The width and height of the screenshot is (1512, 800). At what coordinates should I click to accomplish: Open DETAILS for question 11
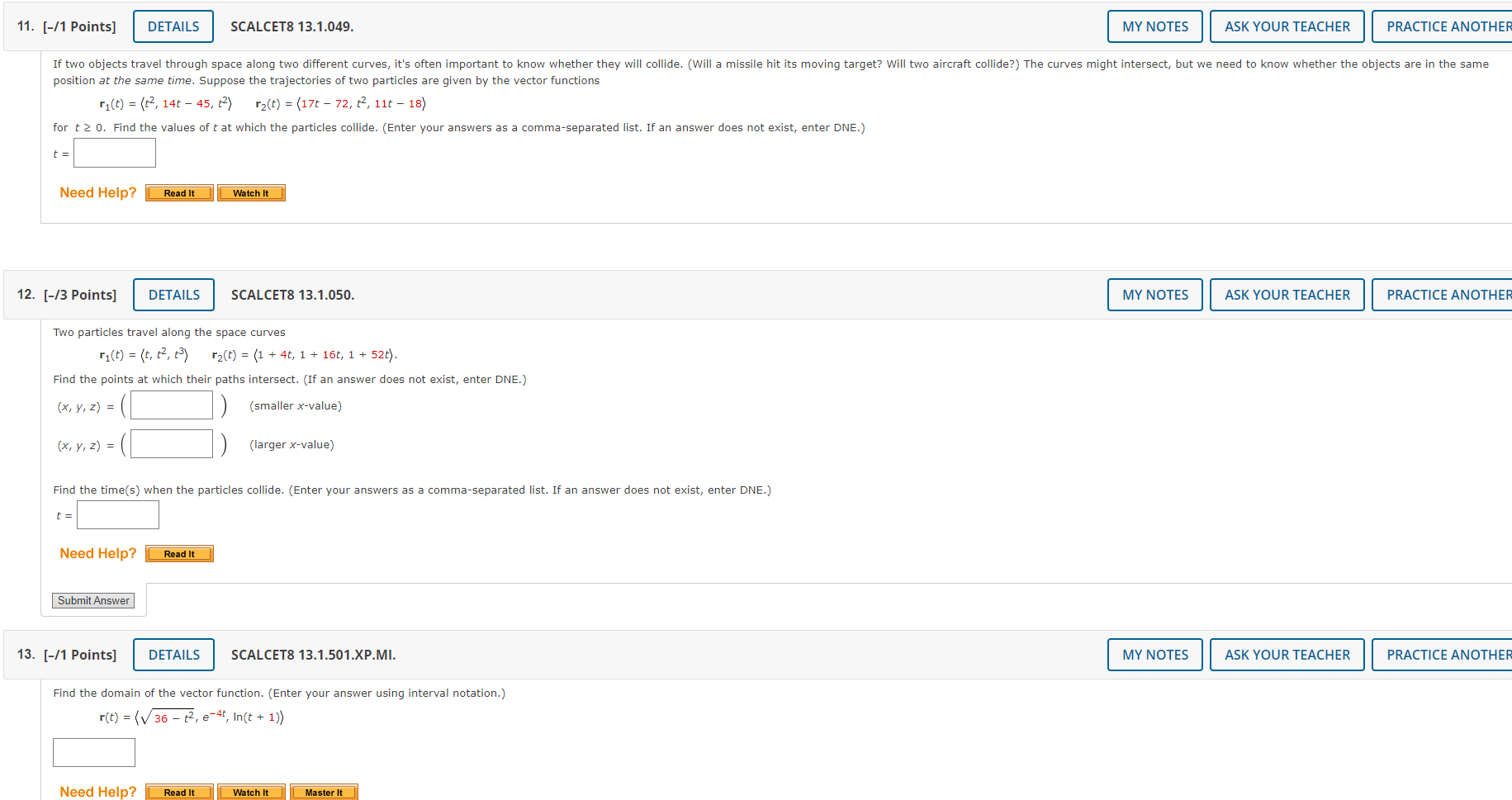(x=173, y=26)
